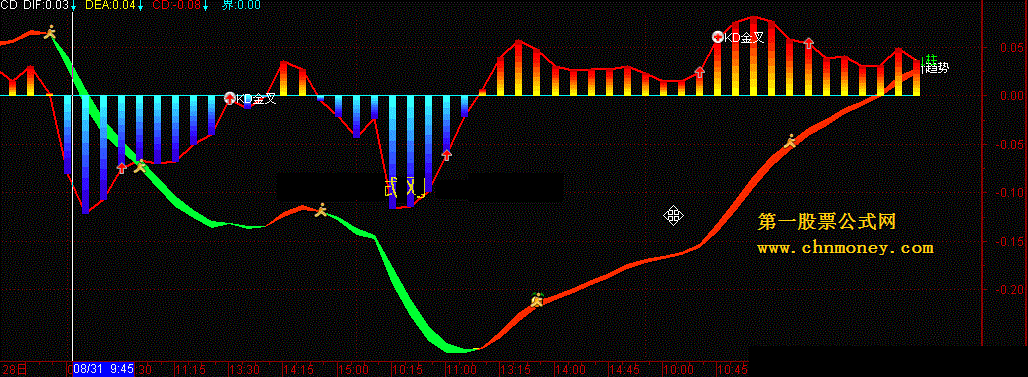
Task: Click the cyan down arrow after DIF:0.03
Action: pyautogui.click(x=73, y=6)
